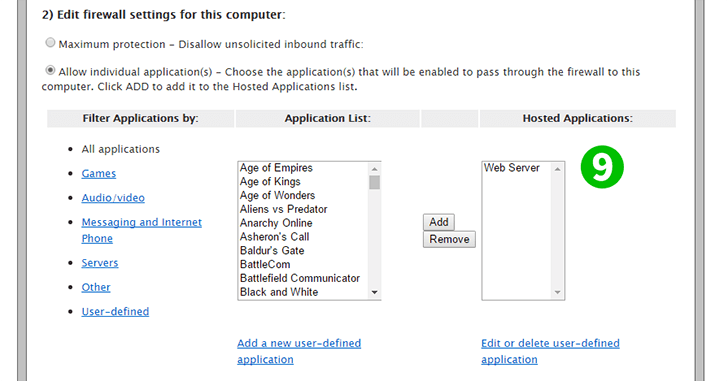Filter applications by Audio/video

[113, 198]
